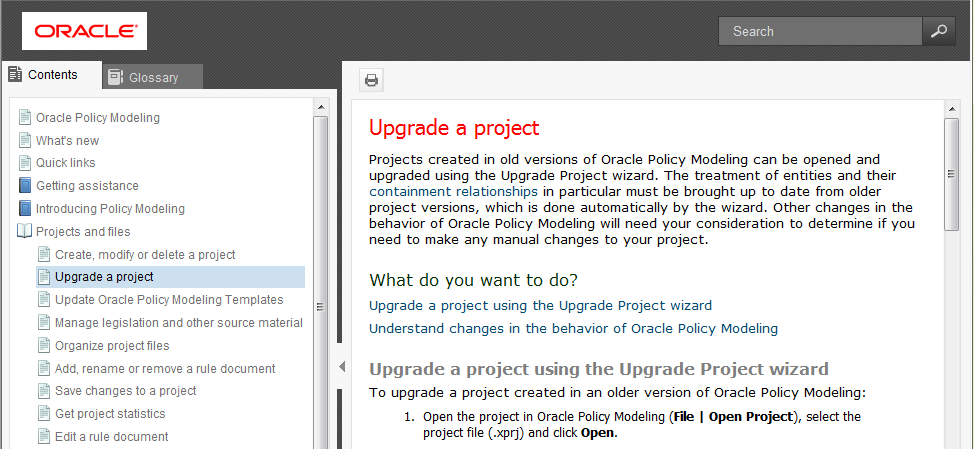Open Manage legislation and other source material

click(x=179, y=323)
